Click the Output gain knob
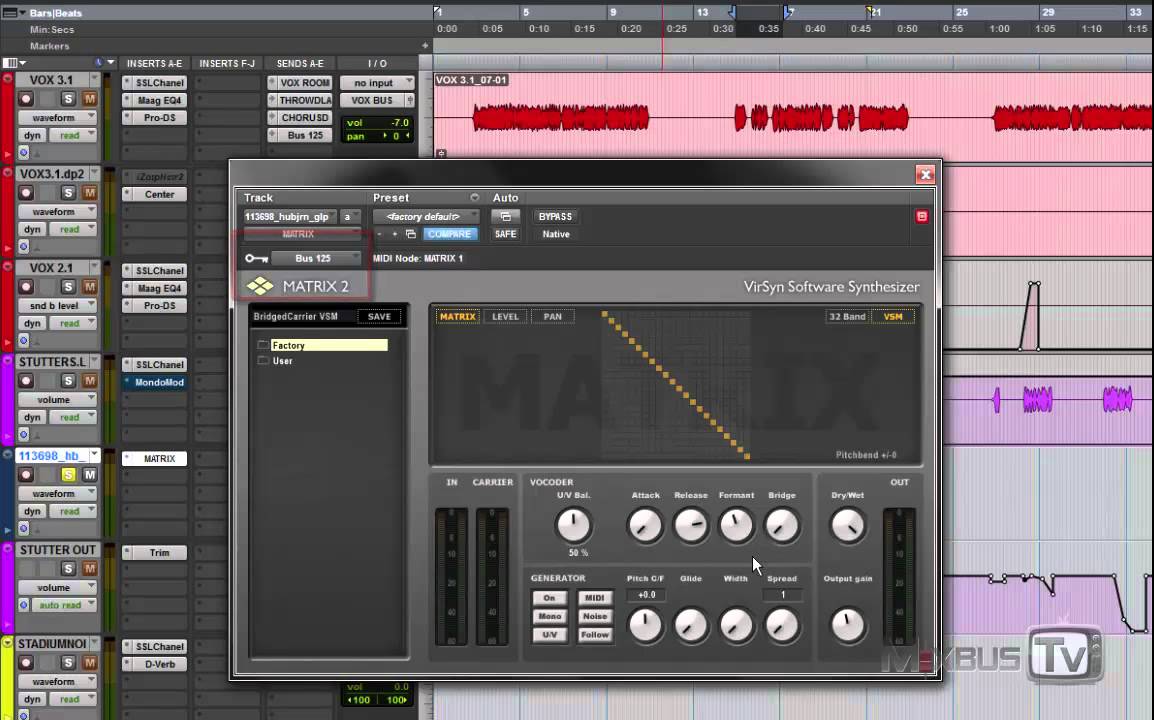Viewport: 1154px width, 720px height. coord(848,625)
